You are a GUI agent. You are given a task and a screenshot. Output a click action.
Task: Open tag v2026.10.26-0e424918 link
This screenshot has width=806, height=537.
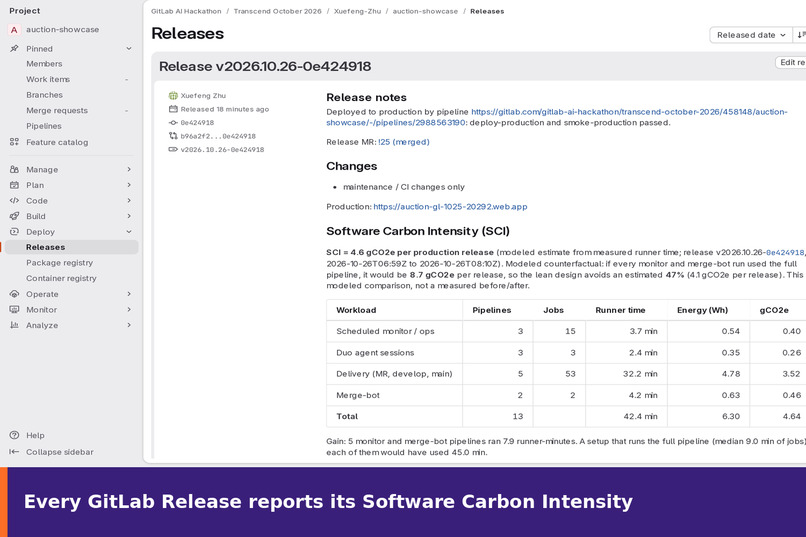pos(222,150)
